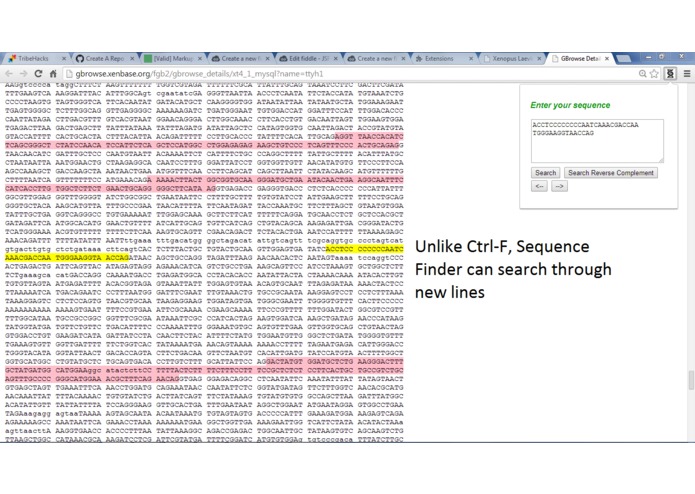Click the page icon beside the URL
The width and height of the screenshot is (695, 494).
pos(69,74)
